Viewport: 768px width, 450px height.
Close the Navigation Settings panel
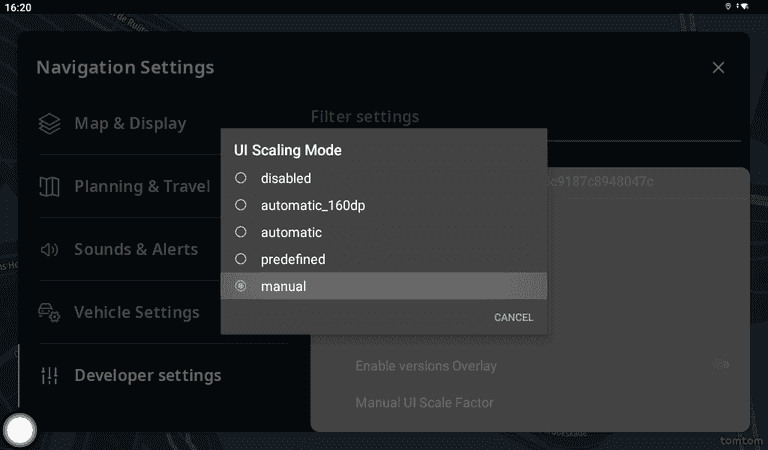click(718, 68)
